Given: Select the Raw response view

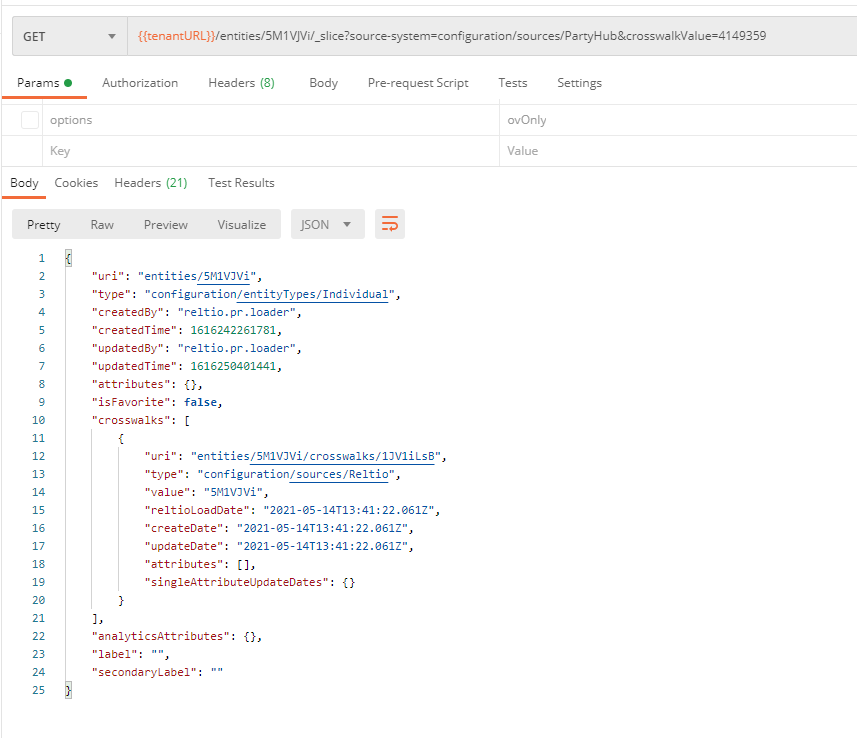Looking at the screenshot, I should [x=101, y=224].
